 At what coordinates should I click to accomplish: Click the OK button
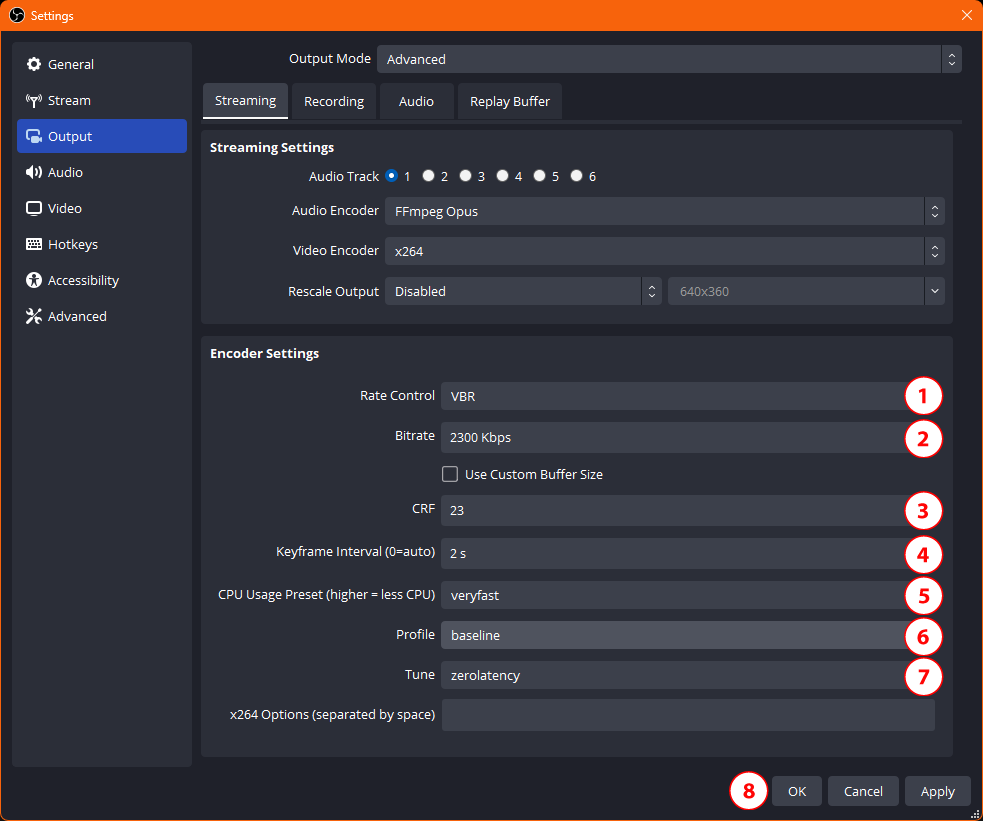click(797, 791)
